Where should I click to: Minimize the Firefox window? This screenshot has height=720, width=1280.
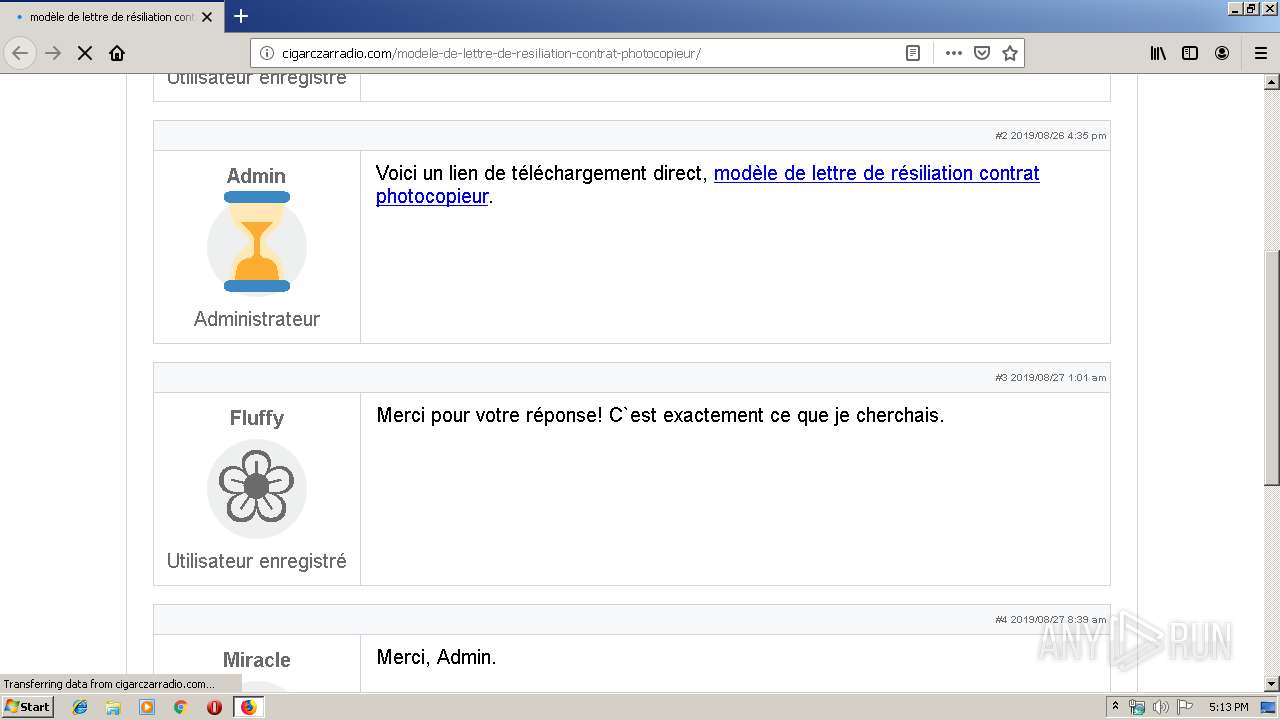(x=1236, y=9)
